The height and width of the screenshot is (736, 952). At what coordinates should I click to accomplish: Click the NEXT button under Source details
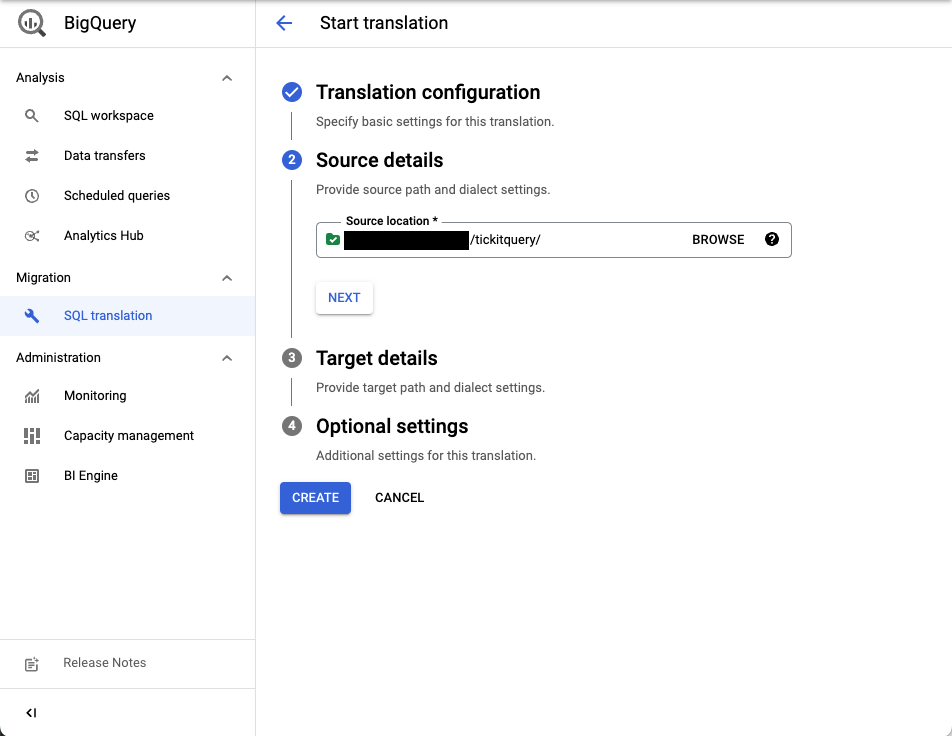pyautogui.click(x=344, y=297)
